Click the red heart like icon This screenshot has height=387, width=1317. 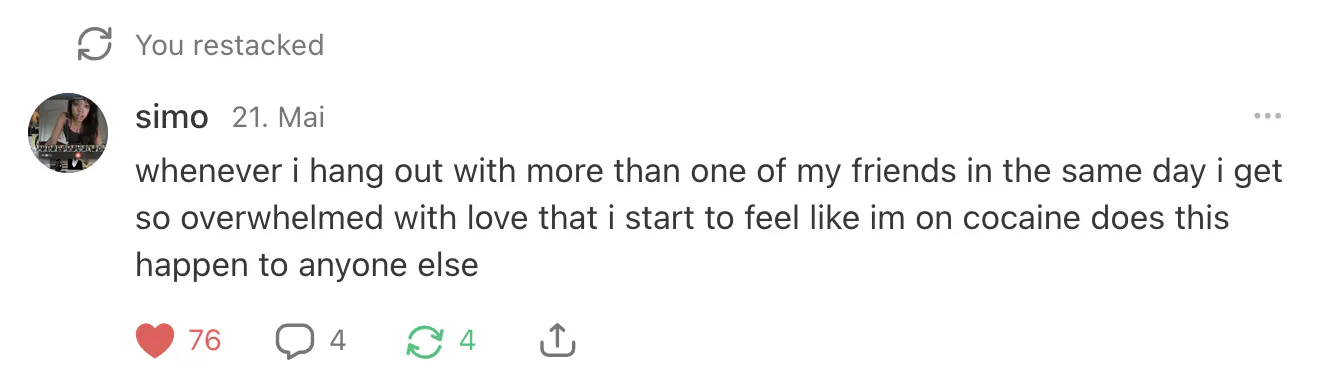coord(155,341)
